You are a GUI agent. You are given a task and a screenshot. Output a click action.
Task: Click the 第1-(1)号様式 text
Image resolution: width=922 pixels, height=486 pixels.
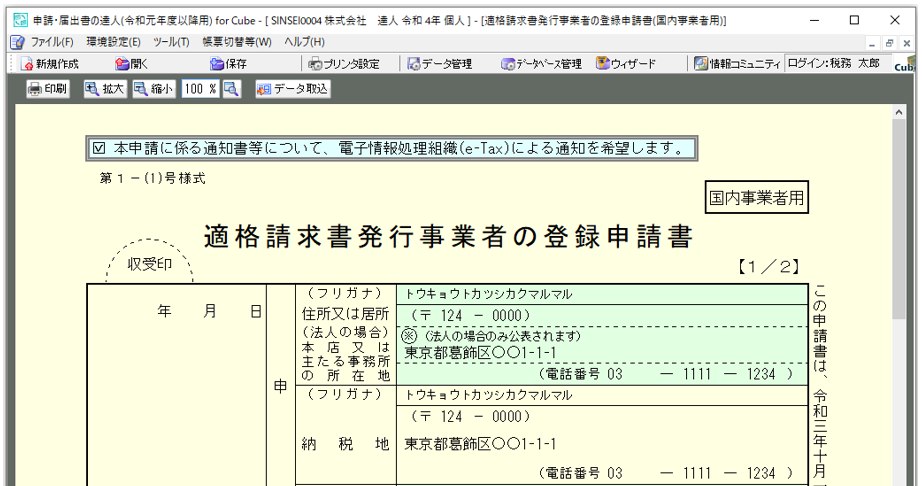tap(152, 178)
